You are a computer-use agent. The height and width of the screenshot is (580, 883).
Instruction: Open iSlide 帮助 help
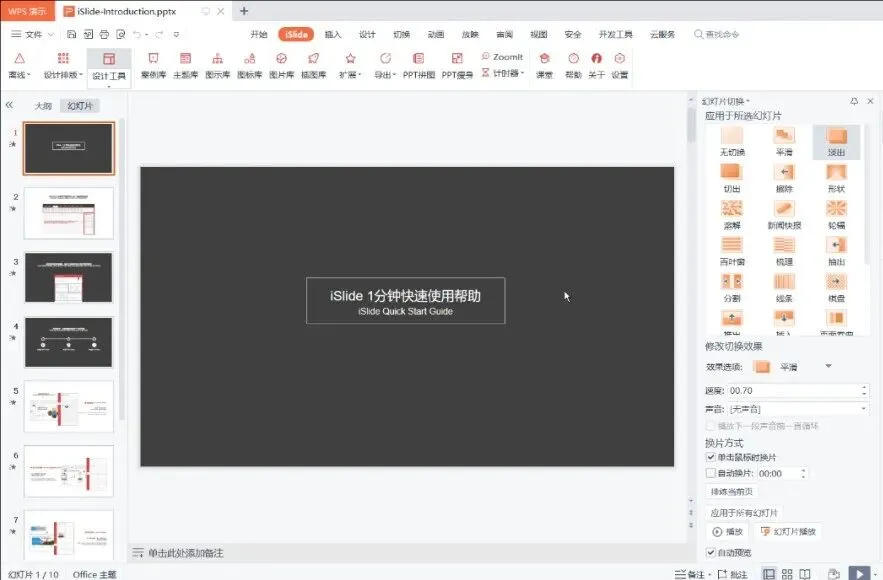(573, 65)
